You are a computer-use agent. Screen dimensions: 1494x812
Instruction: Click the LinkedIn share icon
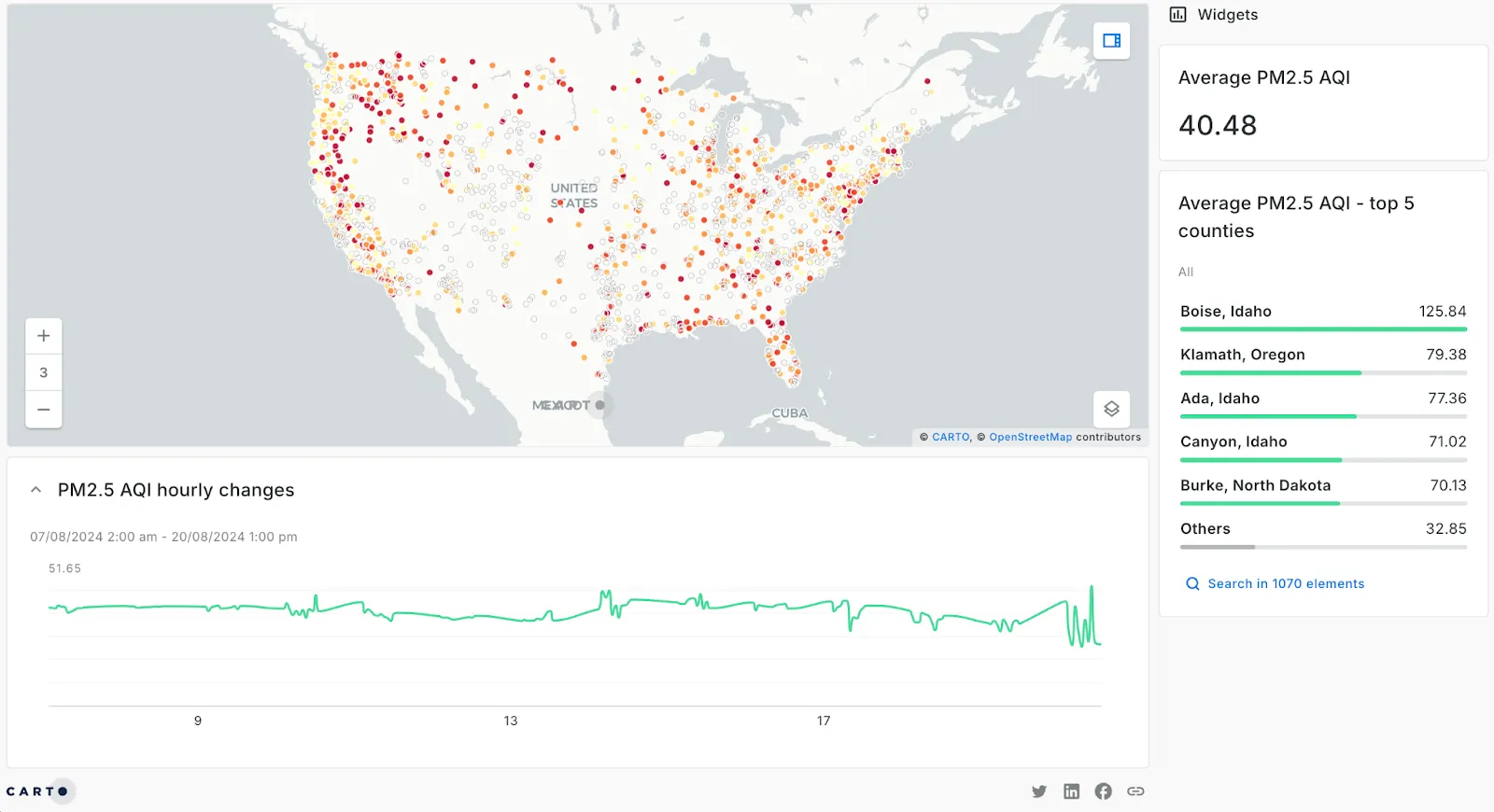click(1071, 791)
